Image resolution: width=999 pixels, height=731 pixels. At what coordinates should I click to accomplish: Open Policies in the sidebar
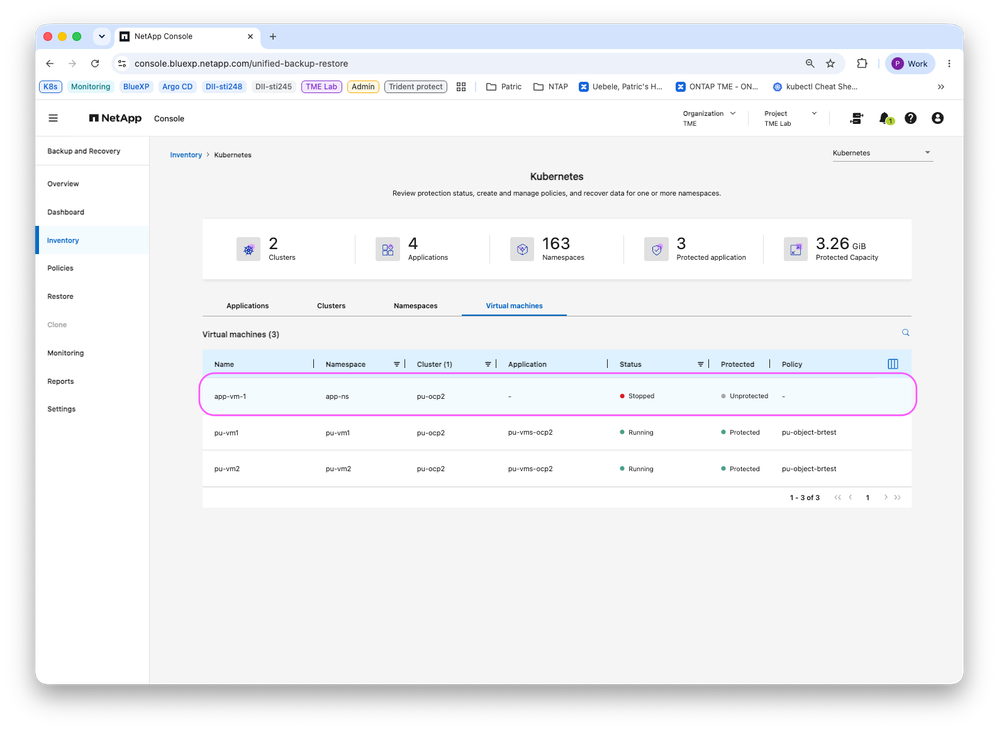pos(61,268)
